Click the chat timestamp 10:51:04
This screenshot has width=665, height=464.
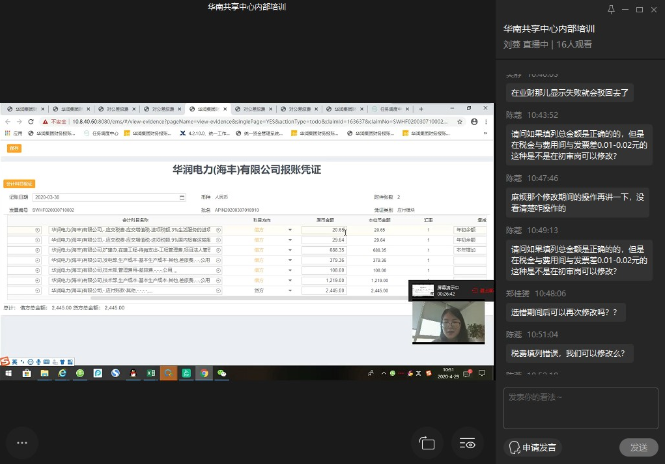(x=542, y=335)
